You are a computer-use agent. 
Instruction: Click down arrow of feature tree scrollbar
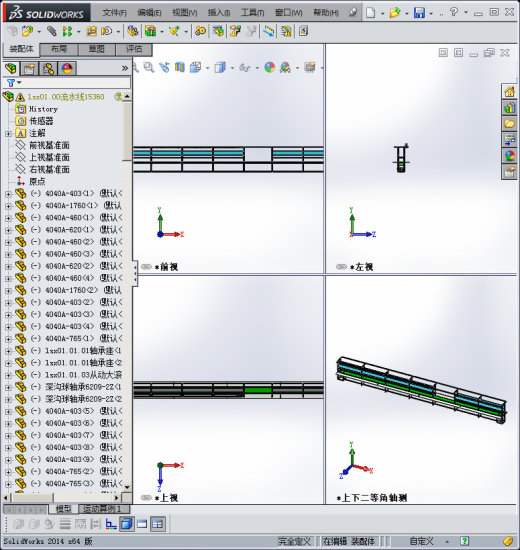127,487
